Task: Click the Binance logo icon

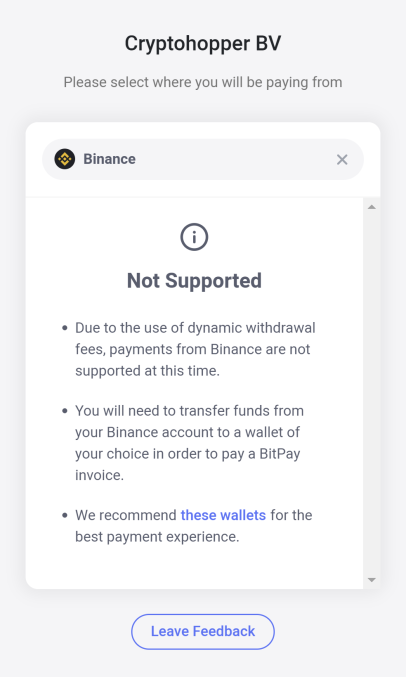Action: 65,159
